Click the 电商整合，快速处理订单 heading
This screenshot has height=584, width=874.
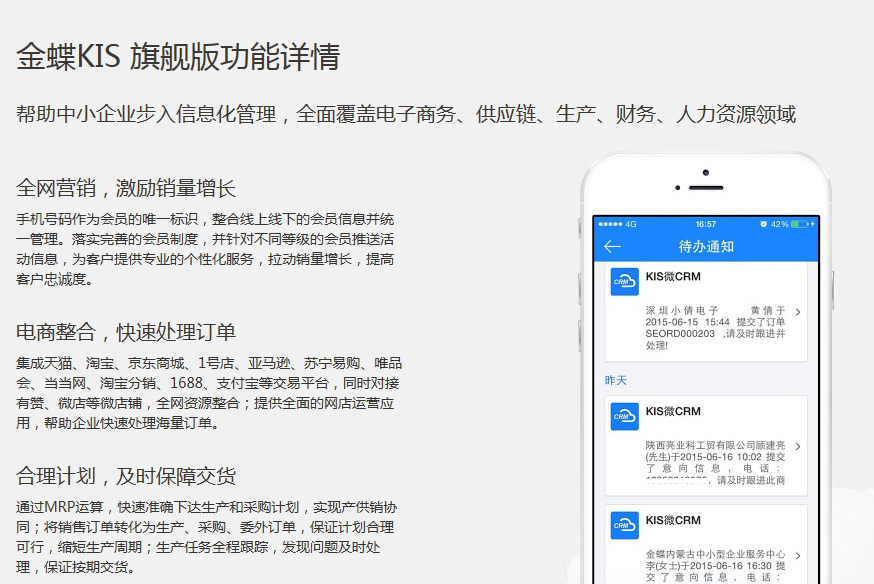pyautogui.click(x=126, y=332)
